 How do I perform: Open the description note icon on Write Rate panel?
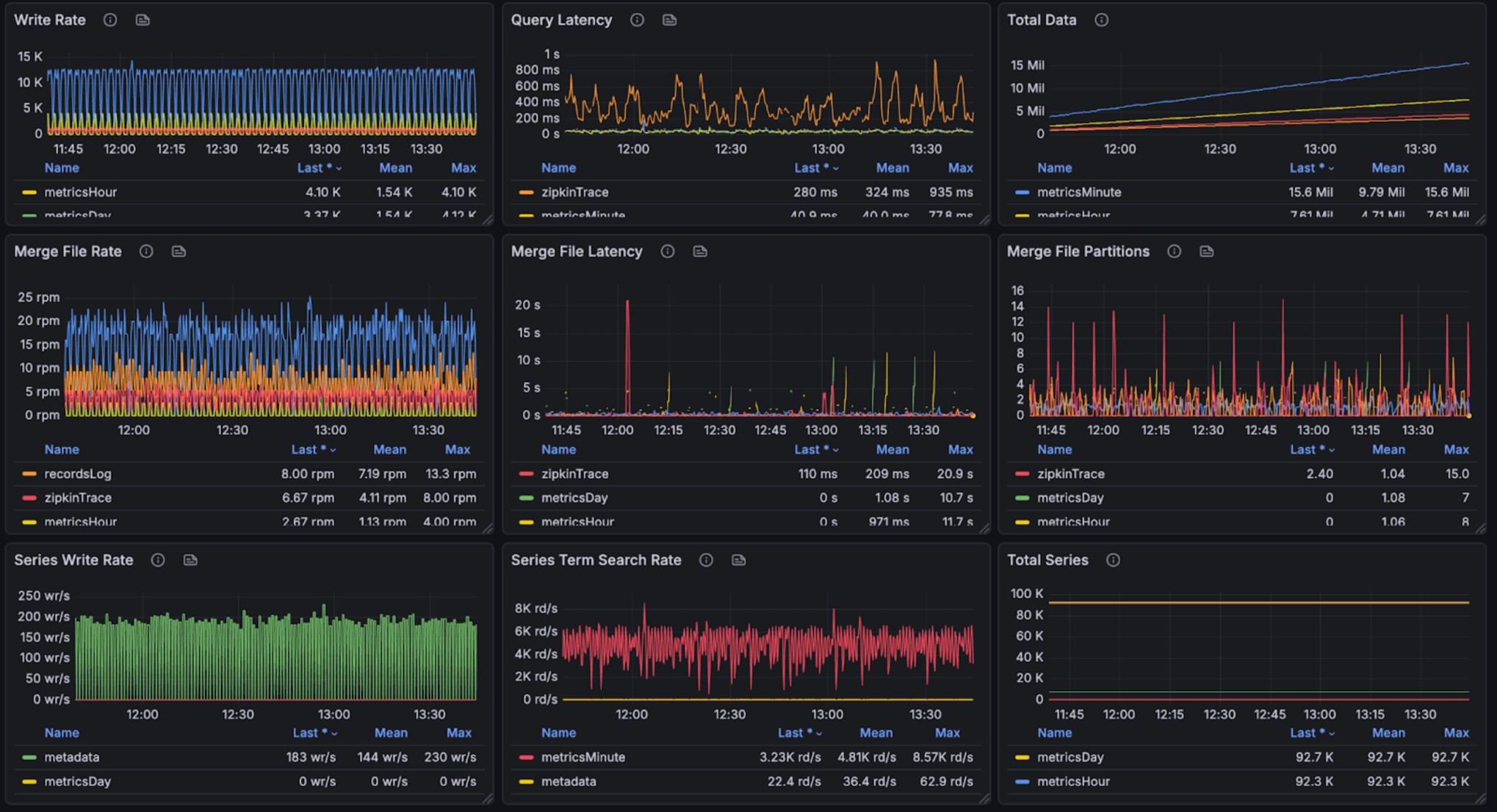tap(143, 20)
